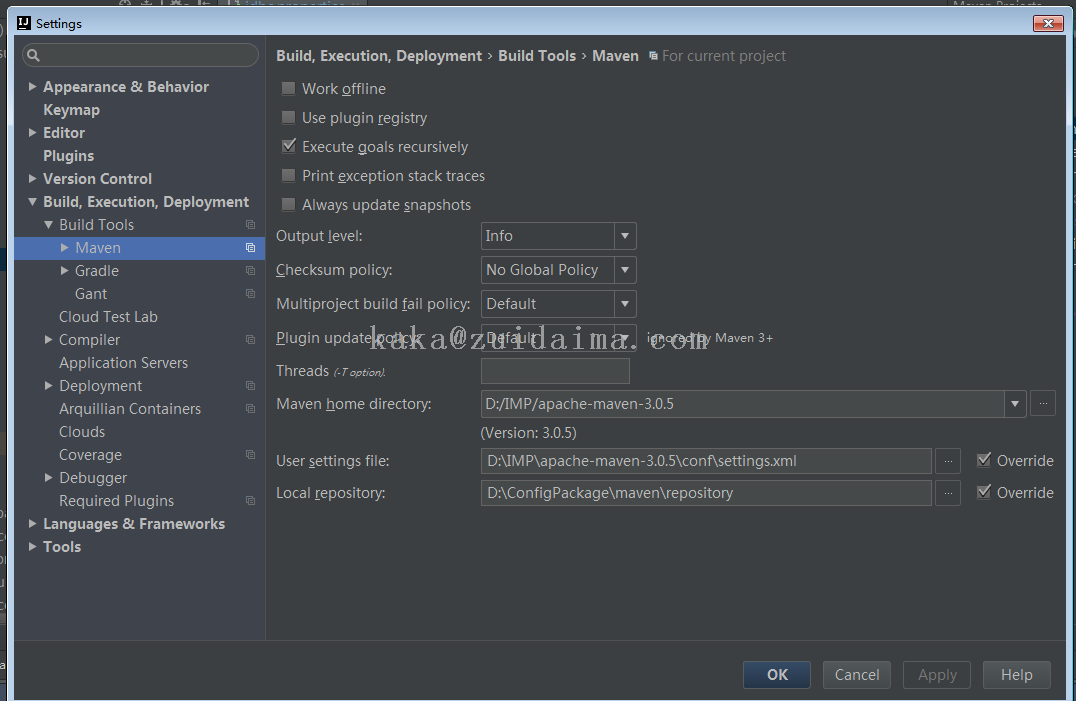The height and width of the screenshot is (701, 1076).
Task: Click OK to confirm settings
Action: [777, 675]
